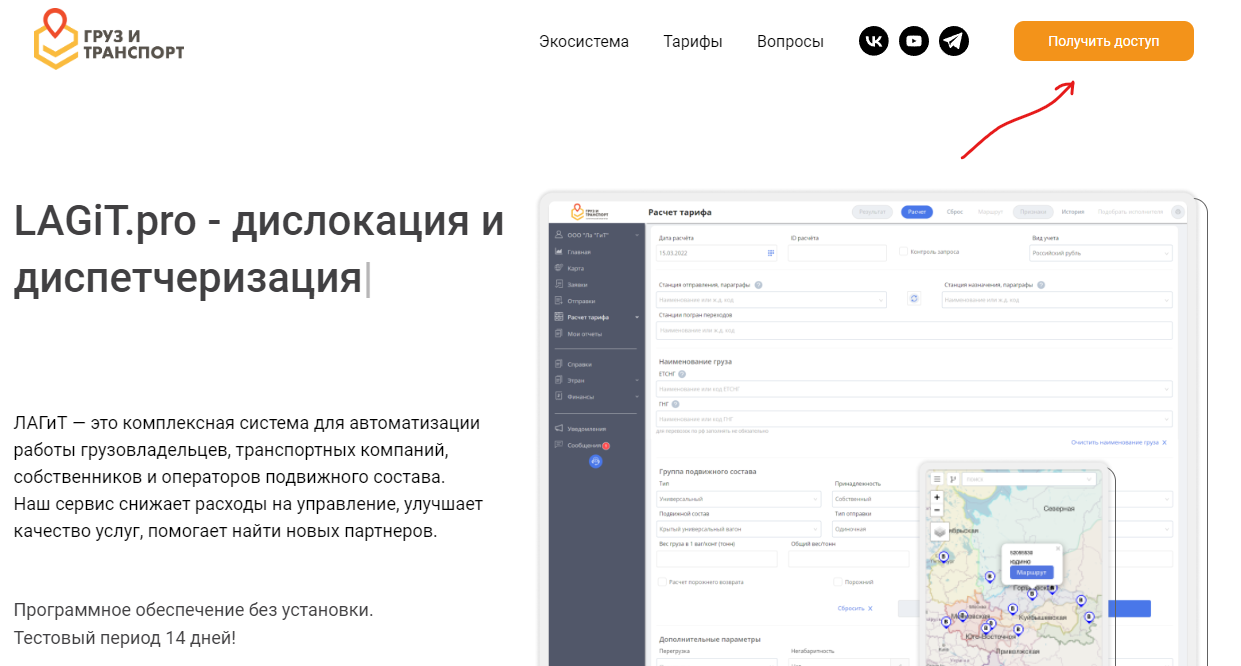Screen dimensions: 1241x666
Task: Open Вид учета Российский рубль dropdown
Action: coord(1100,253)
